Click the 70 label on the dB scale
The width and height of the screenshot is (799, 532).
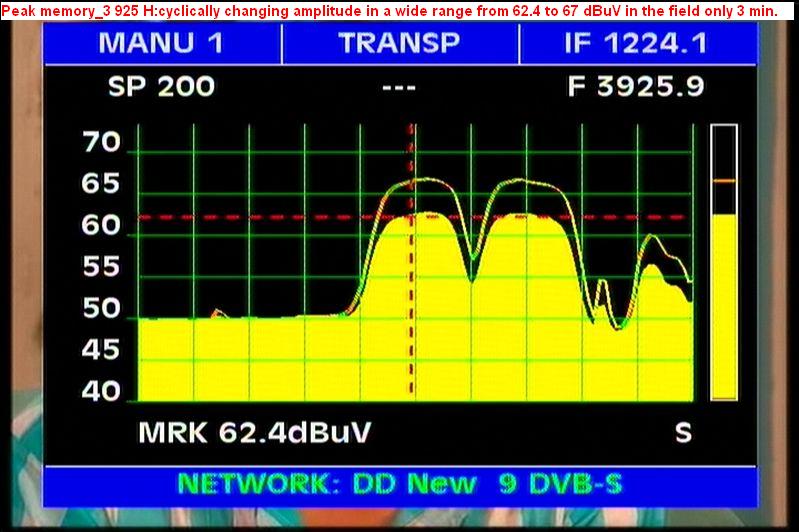click(x=101, y=142)
